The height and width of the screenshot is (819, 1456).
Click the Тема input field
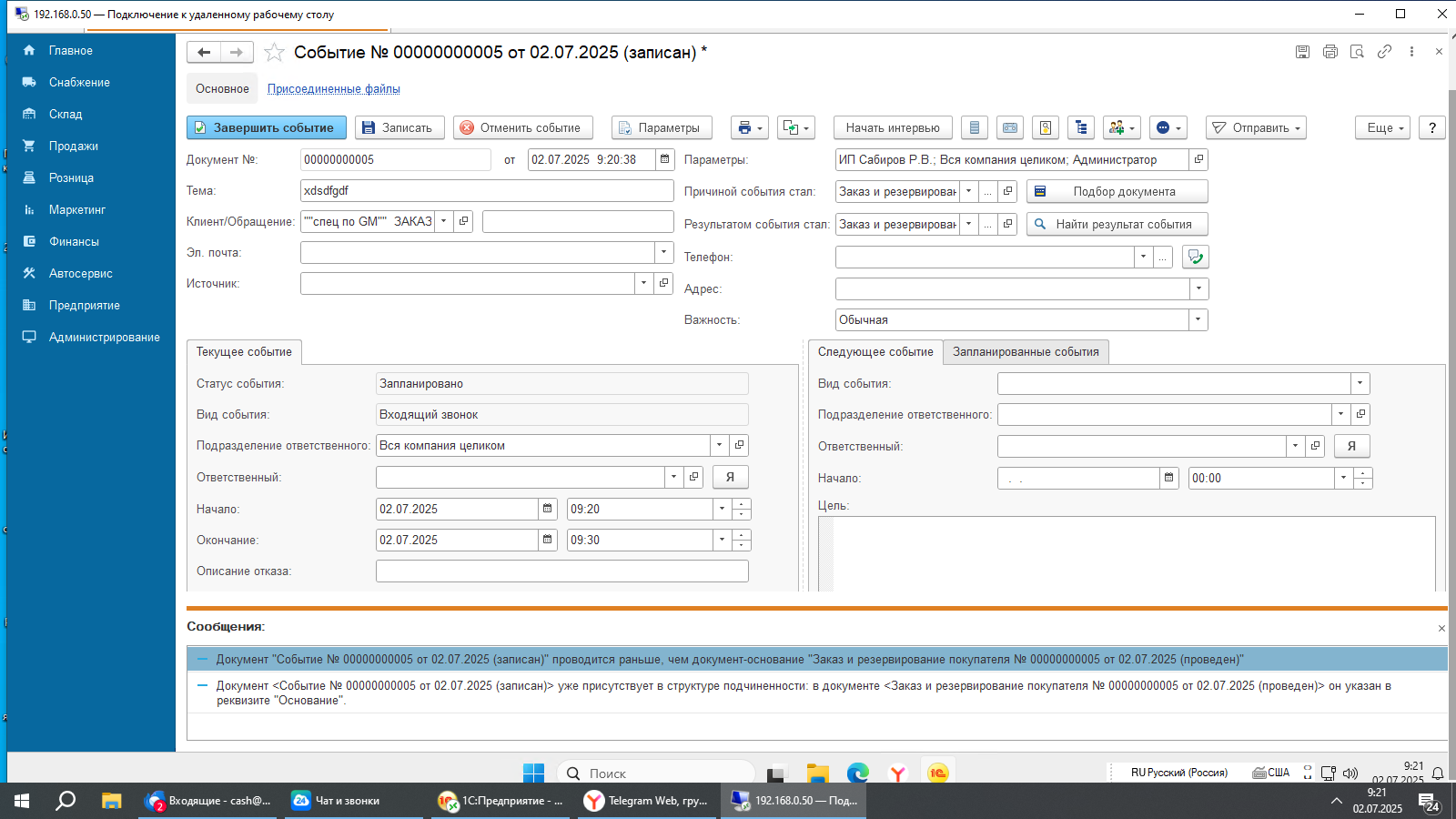487,190
